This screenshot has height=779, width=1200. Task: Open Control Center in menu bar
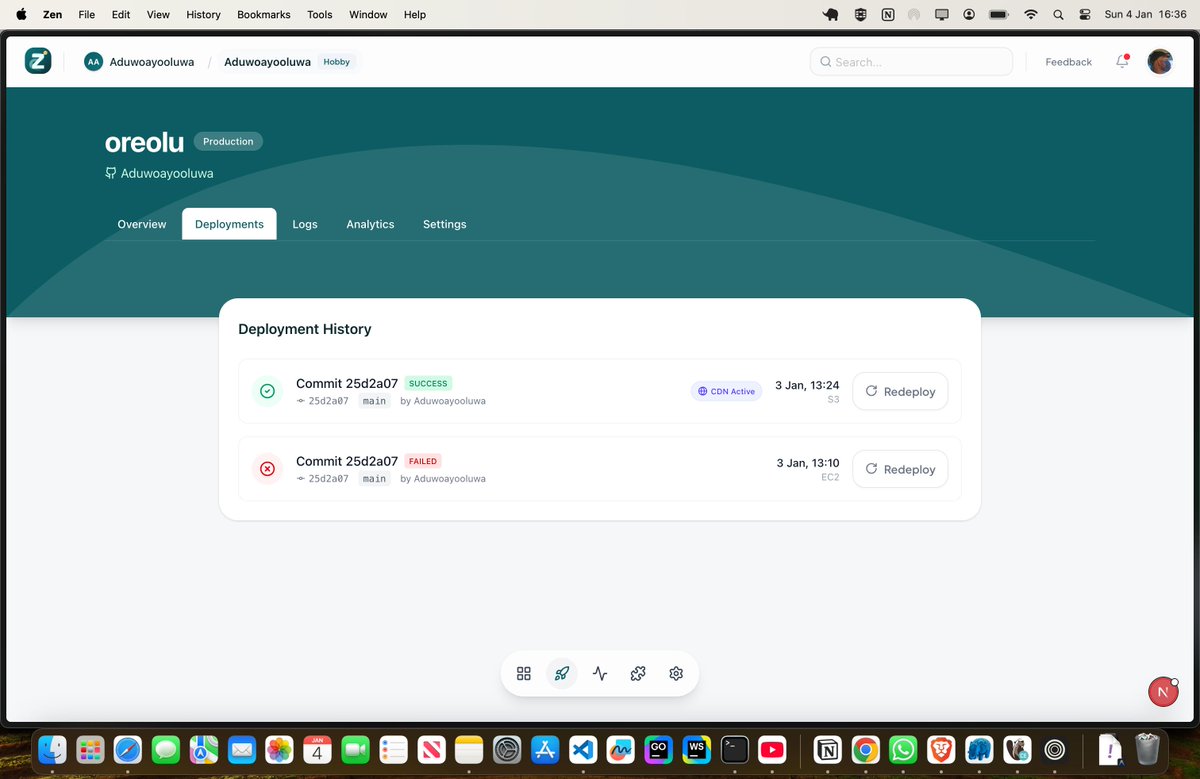coord(1085,15)
